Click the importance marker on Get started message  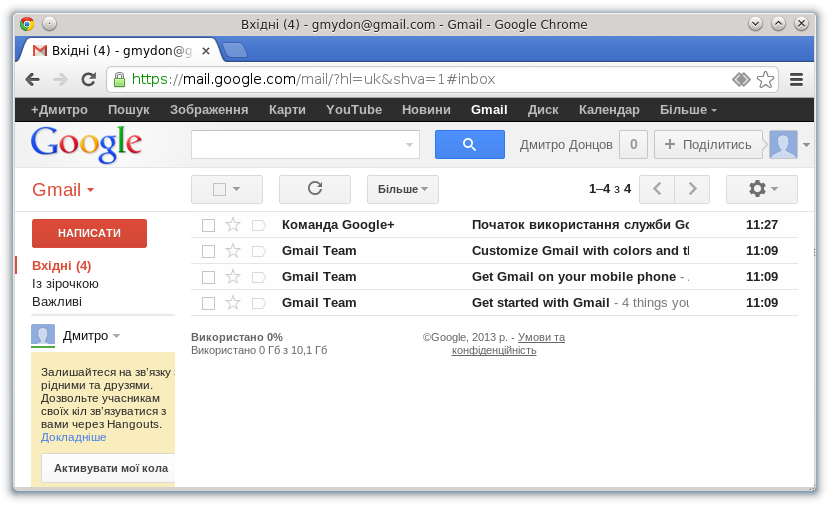pos(258,304)
